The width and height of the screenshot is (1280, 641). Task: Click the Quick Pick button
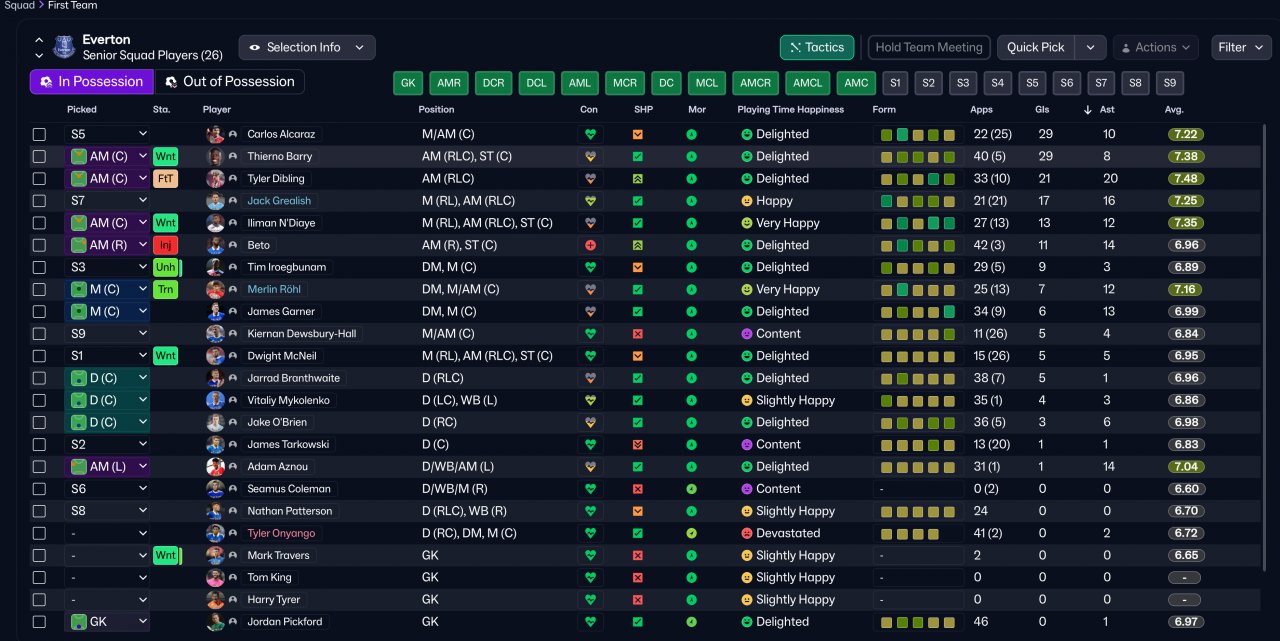[x=1036, y=47]
